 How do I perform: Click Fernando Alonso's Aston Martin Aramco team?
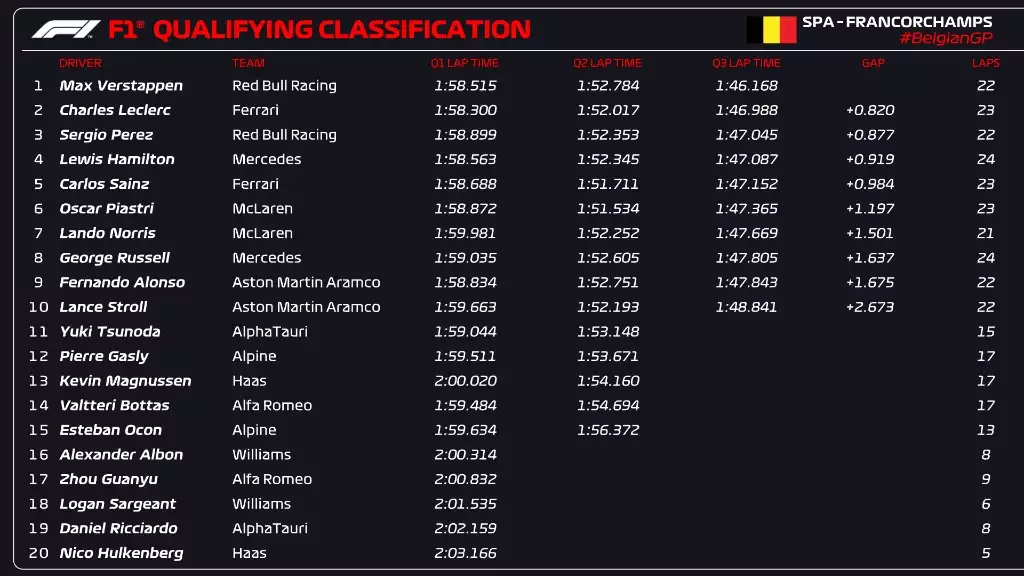(x=306, y=282)
